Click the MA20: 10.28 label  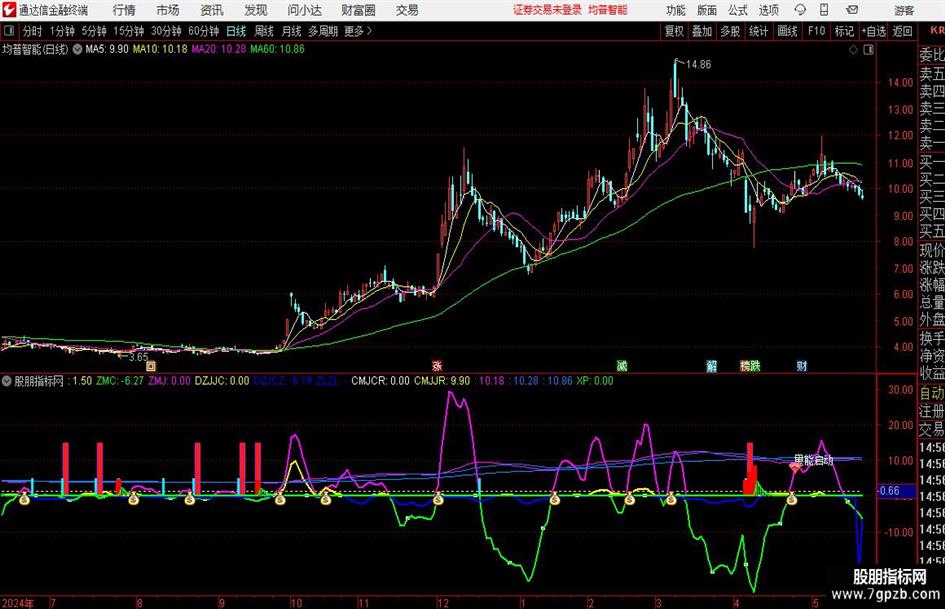point(219,49)
